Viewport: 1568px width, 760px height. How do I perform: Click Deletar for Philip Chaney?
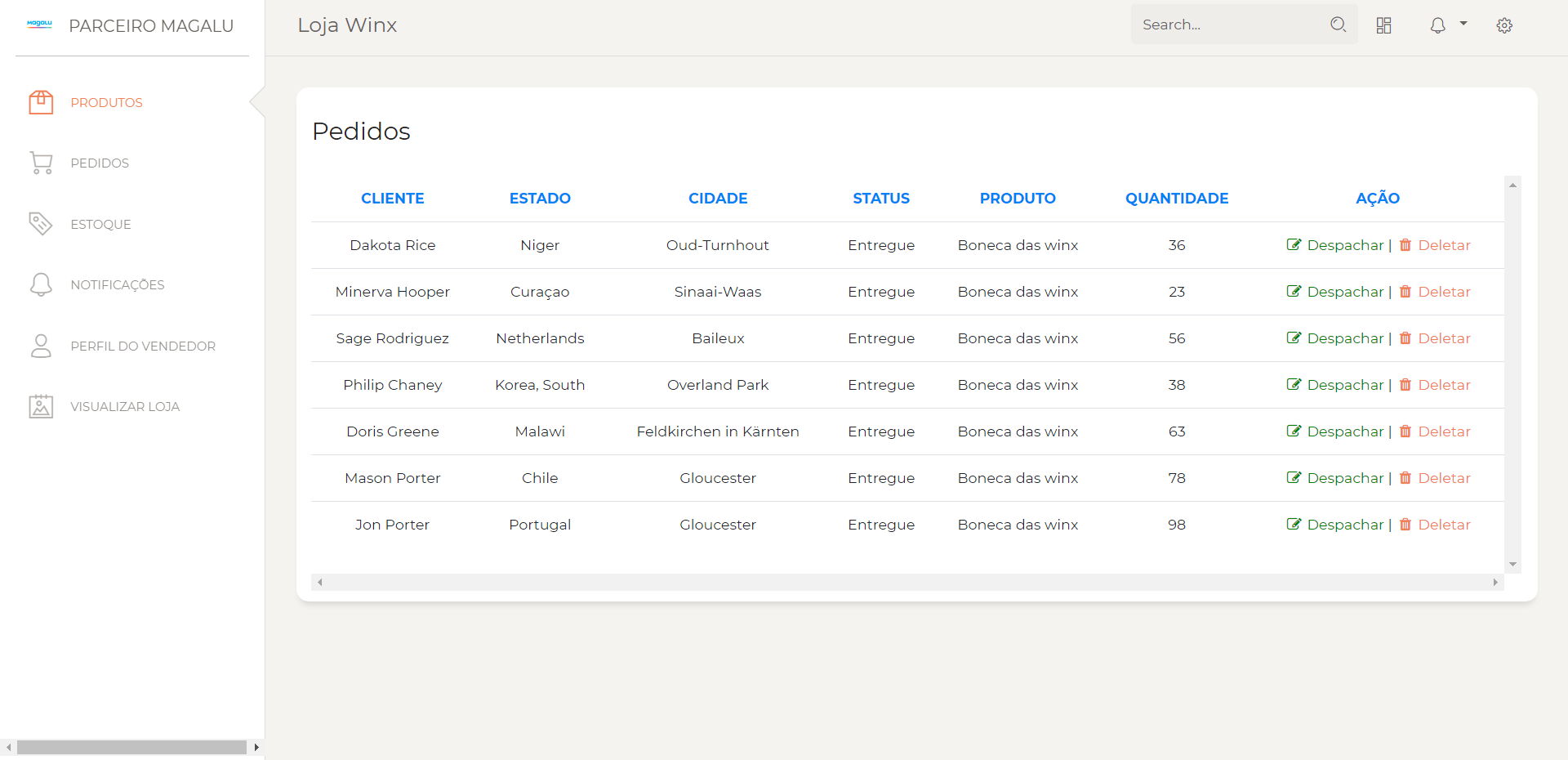tap(1444, 385)
